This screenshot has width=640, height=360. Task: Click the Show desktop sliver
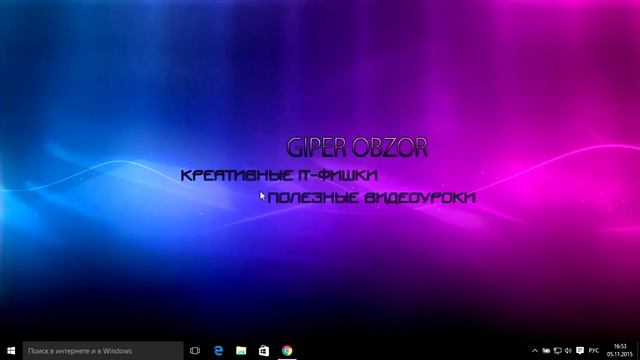[638, 351]
